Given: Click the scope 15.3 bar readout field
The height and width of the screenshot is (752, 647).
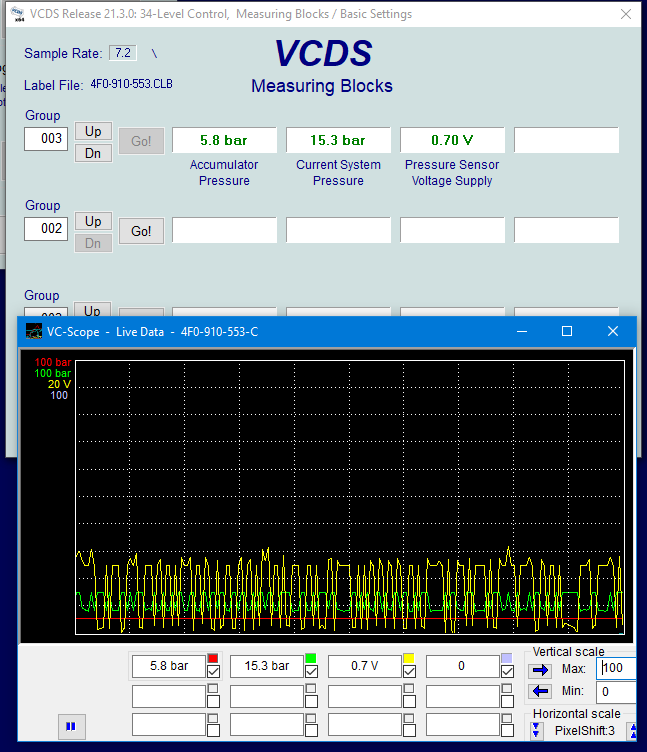Looking at the screenshot, I should click(x=267, y=666).
